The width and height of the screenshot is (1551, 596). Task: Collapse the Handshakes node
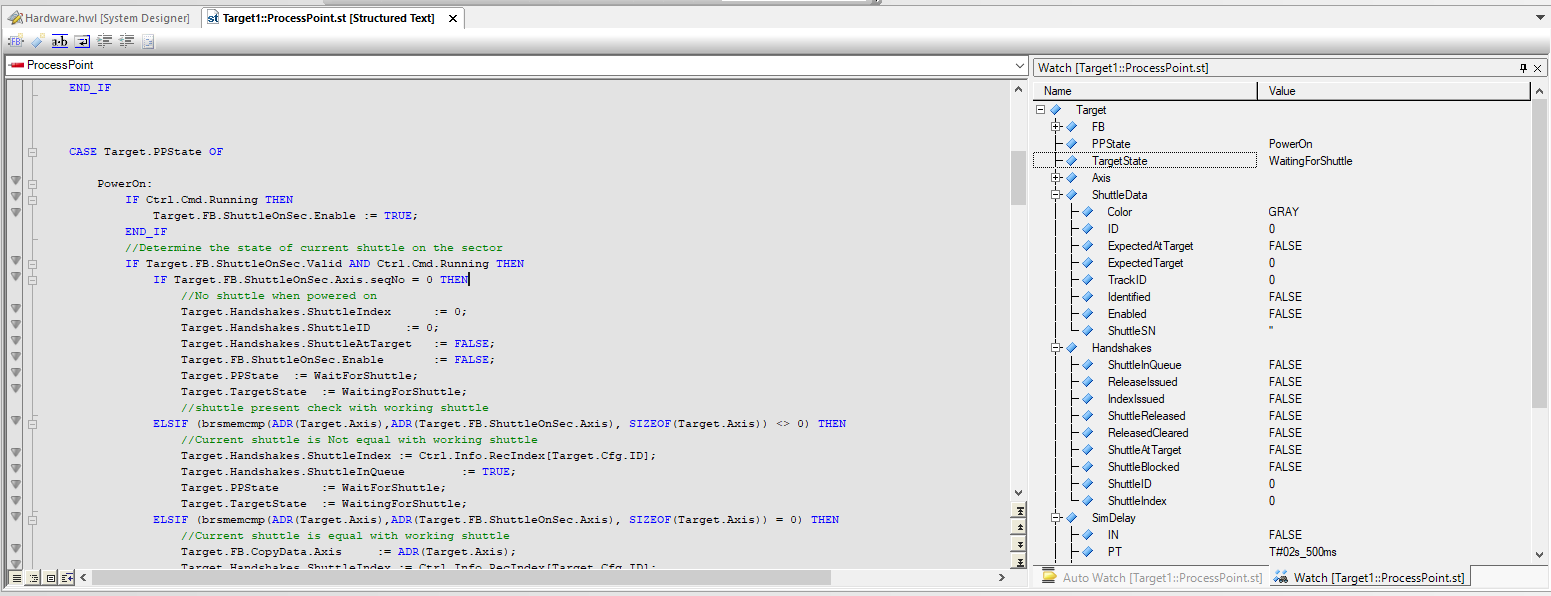coord(1056,348)
